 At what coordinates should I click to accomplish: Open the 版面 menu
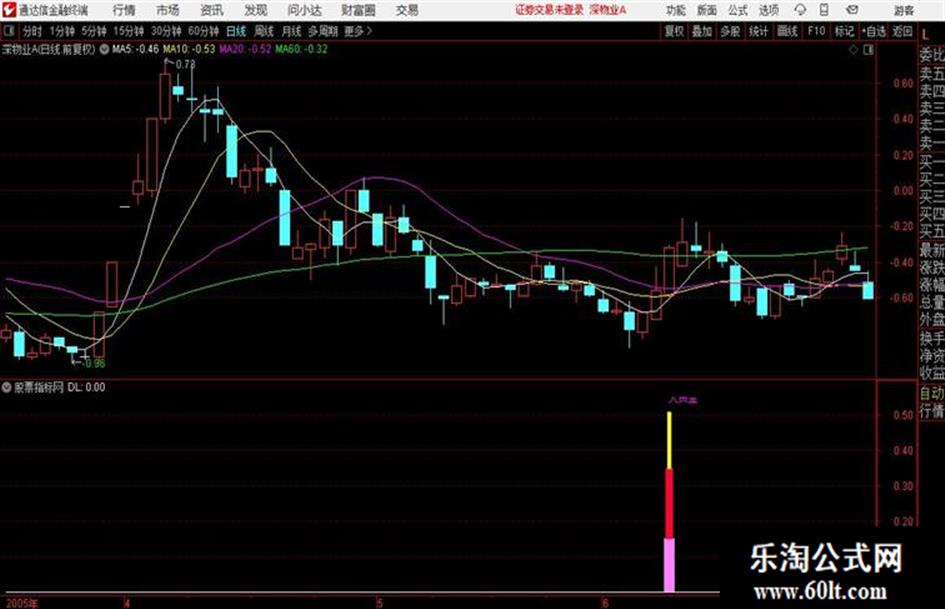pyautogui.click(x=706, y=10)
